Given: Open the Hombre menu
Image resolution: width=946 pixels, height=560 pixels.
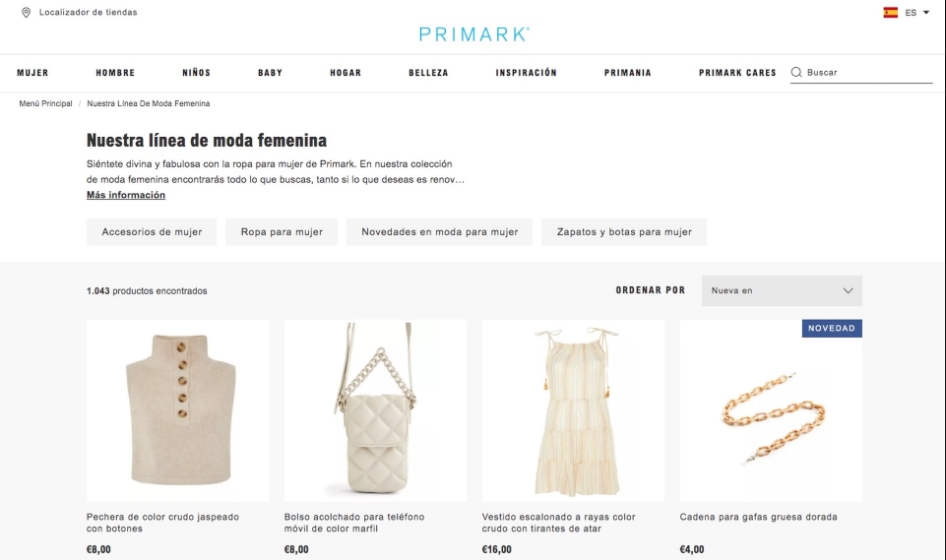Looking at the screenshot, I should click(115, 73).
